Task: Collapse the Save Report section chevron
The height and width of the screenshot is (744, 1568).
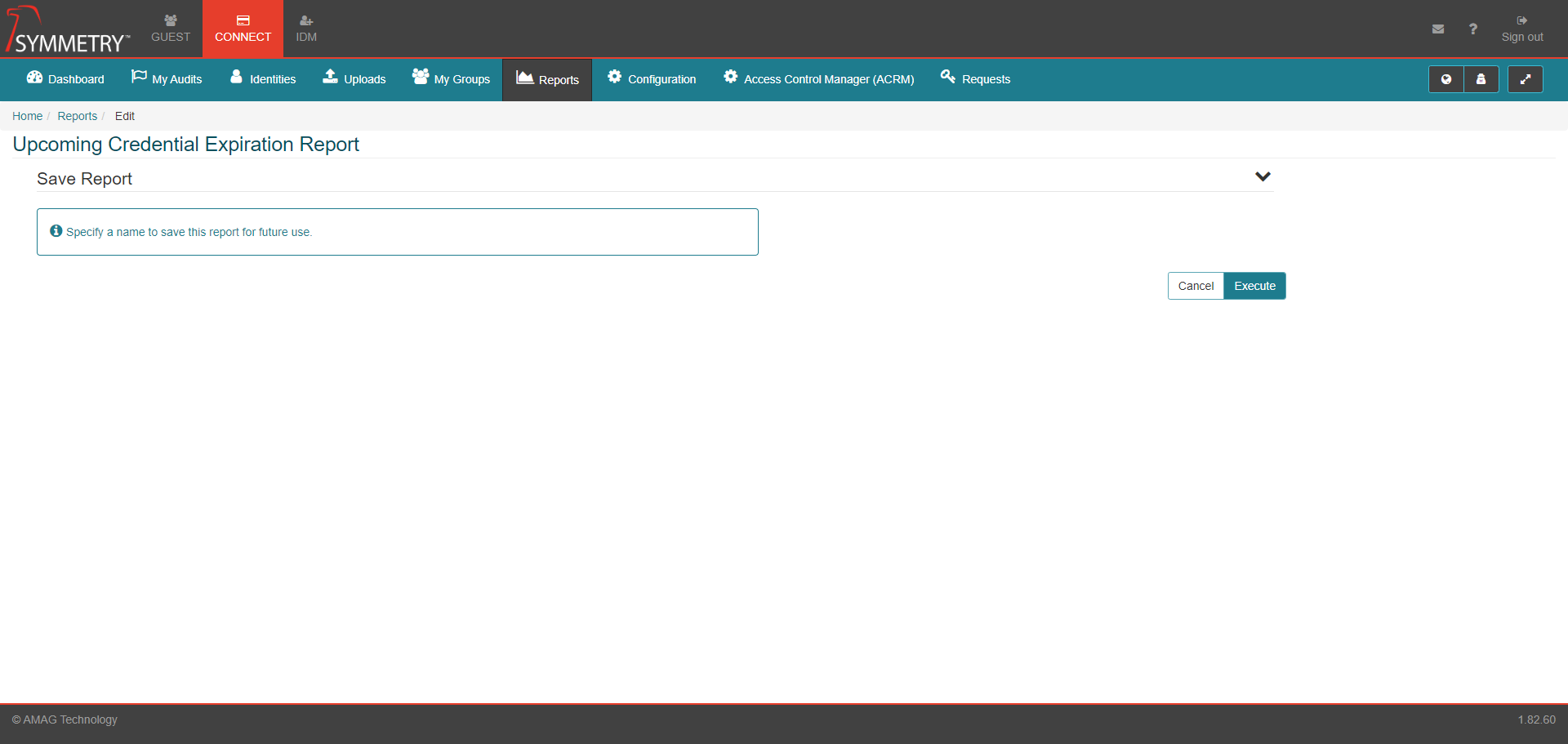Action: click(x=1263, y=176)
